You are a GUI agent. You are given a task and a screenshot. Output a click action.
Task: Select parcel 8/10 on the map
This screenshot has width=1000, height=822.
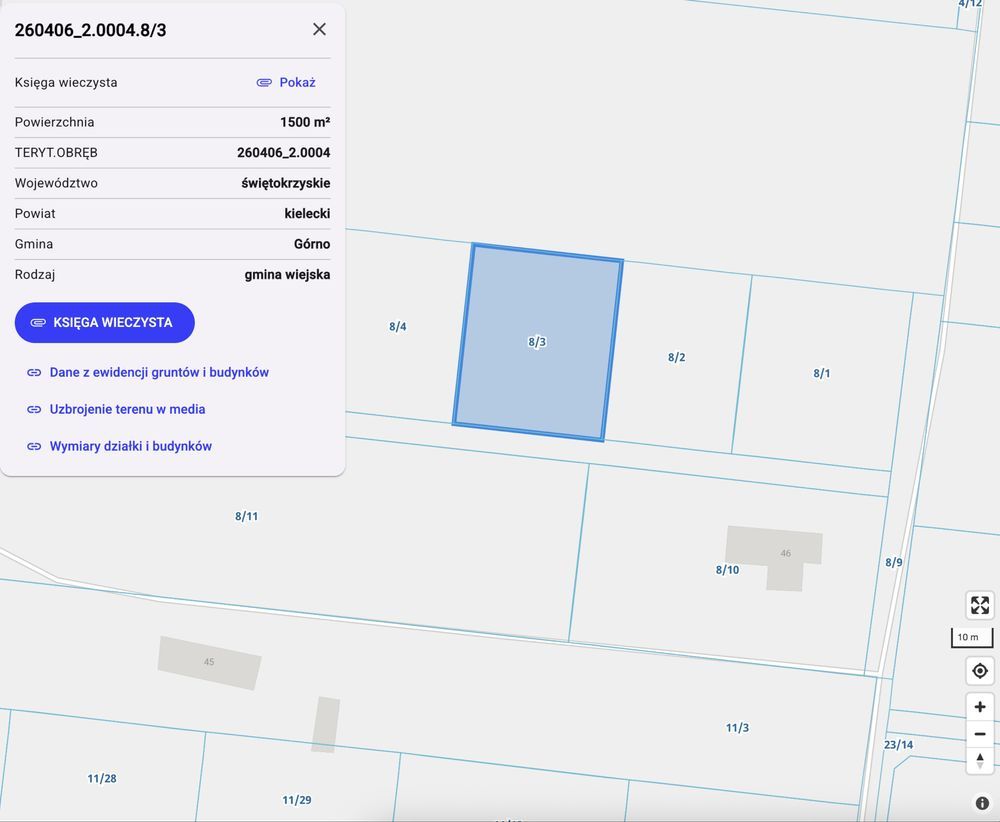point(727,570)
